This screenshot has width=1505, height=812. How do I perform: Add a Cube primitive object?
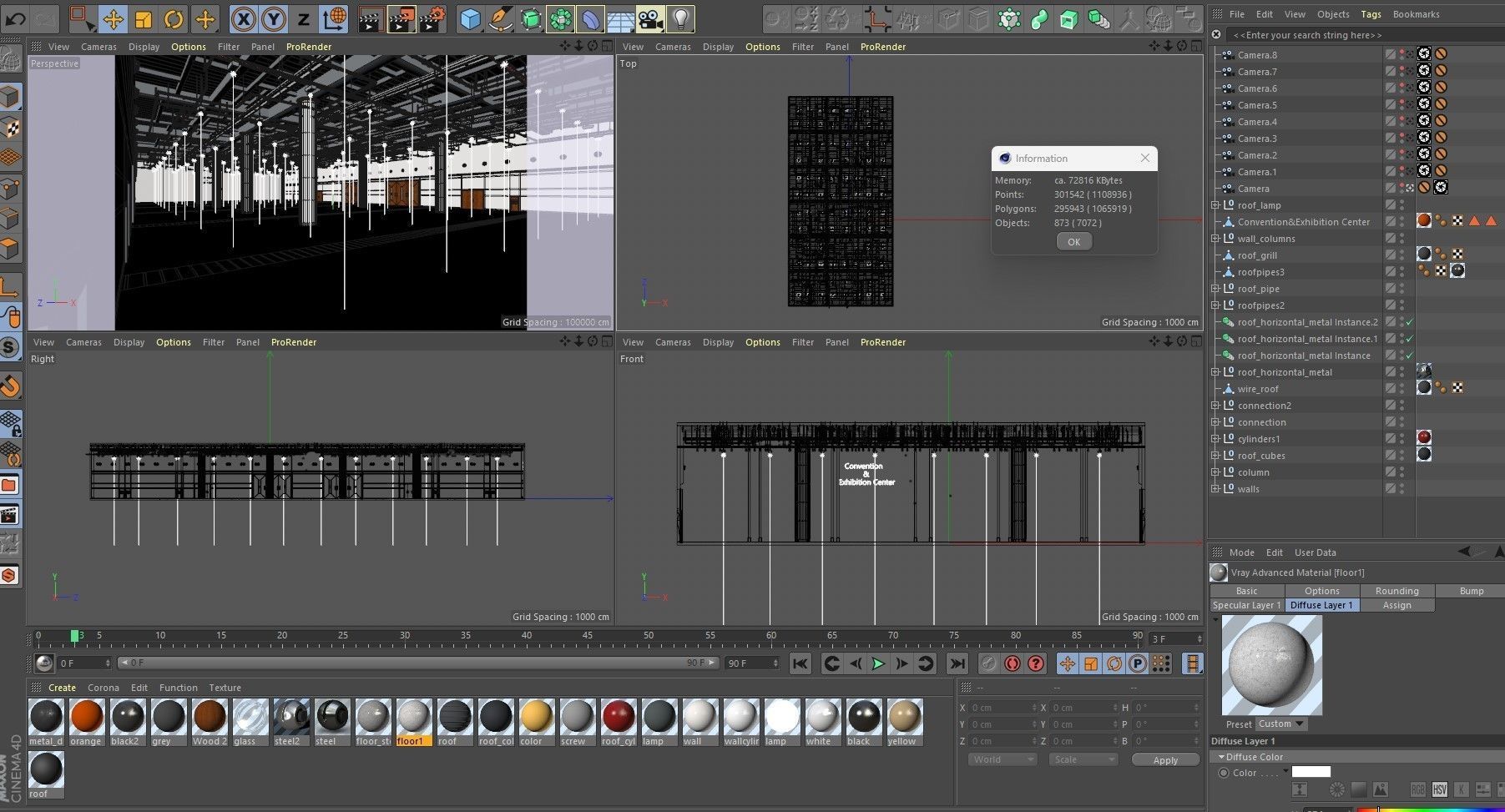coord(471,18)
